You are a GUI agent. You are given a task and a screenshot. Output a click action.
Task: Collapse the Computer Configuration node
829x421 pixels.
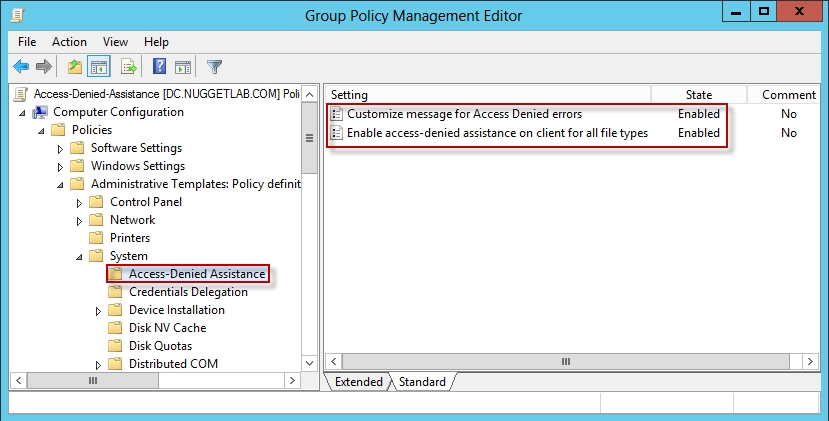pos(23,112)
